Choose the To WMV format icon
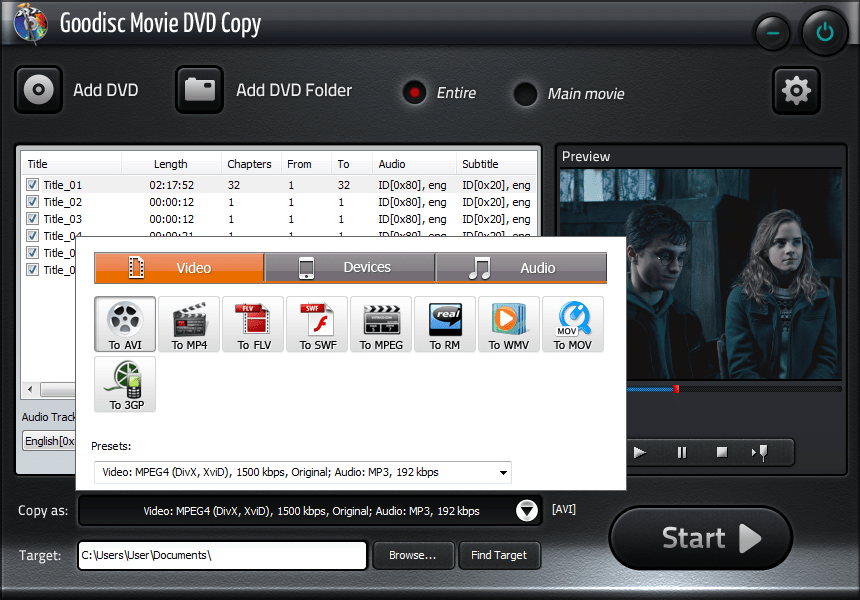Viewport: 860px width, 600px height. click(x=509, y=324)
